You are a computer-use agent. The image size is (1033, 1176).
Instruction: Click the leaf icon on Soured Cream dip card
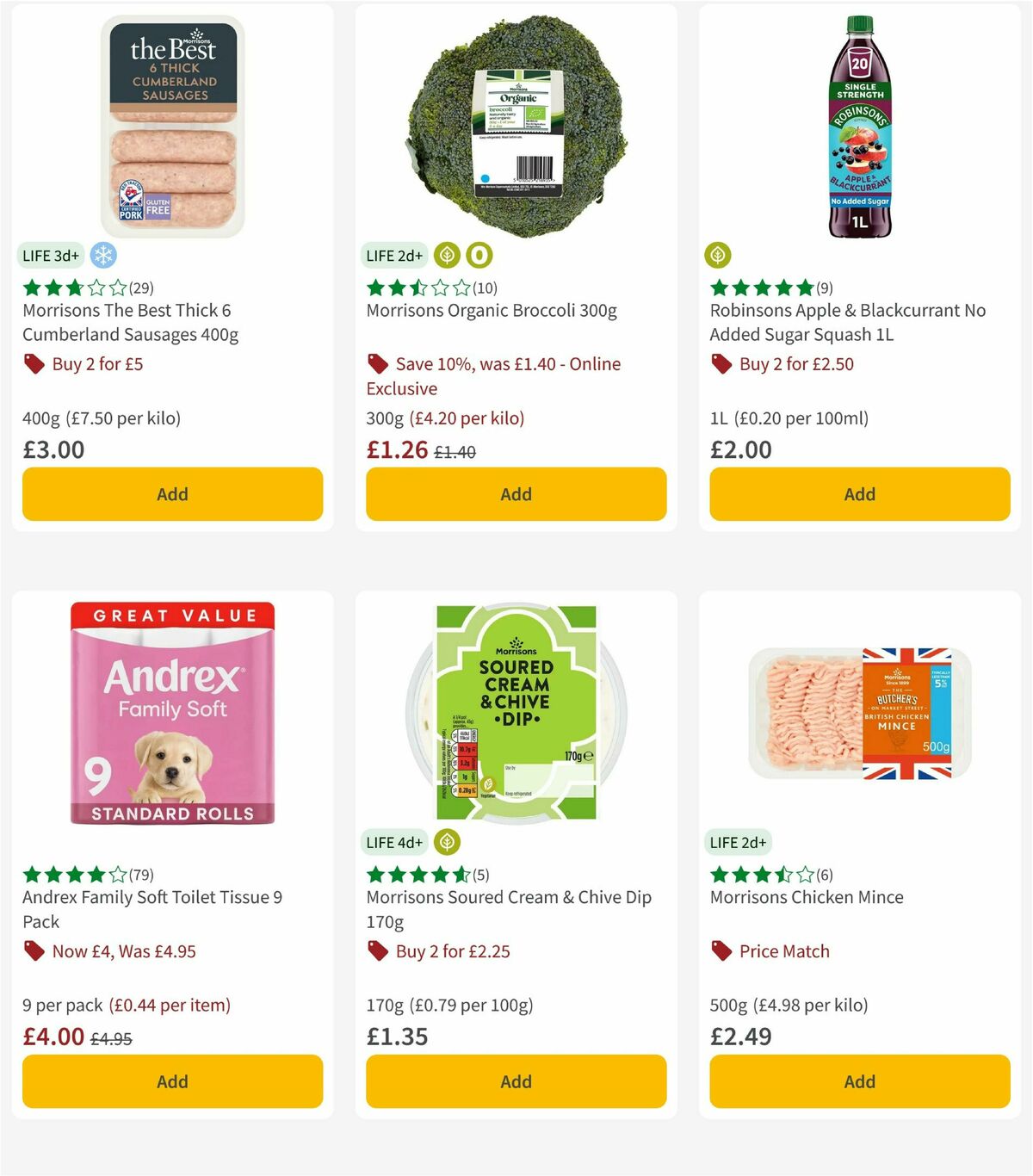click(447, 842)
